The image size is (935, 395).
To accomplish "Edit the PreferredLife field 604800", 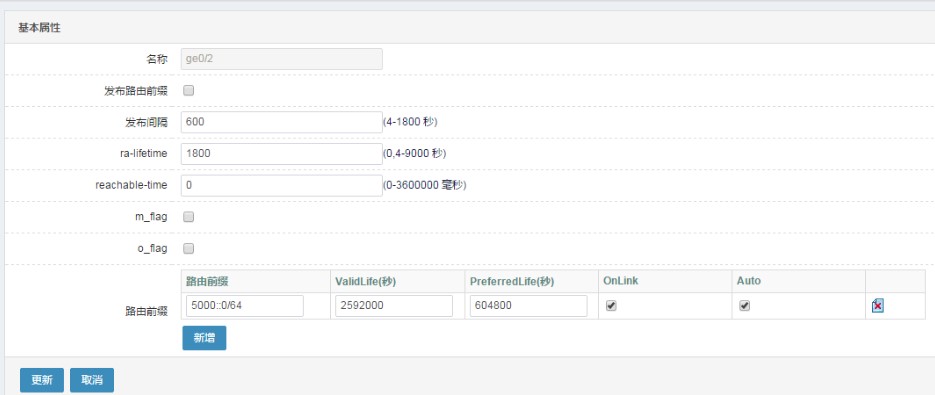I will [528, 306].
